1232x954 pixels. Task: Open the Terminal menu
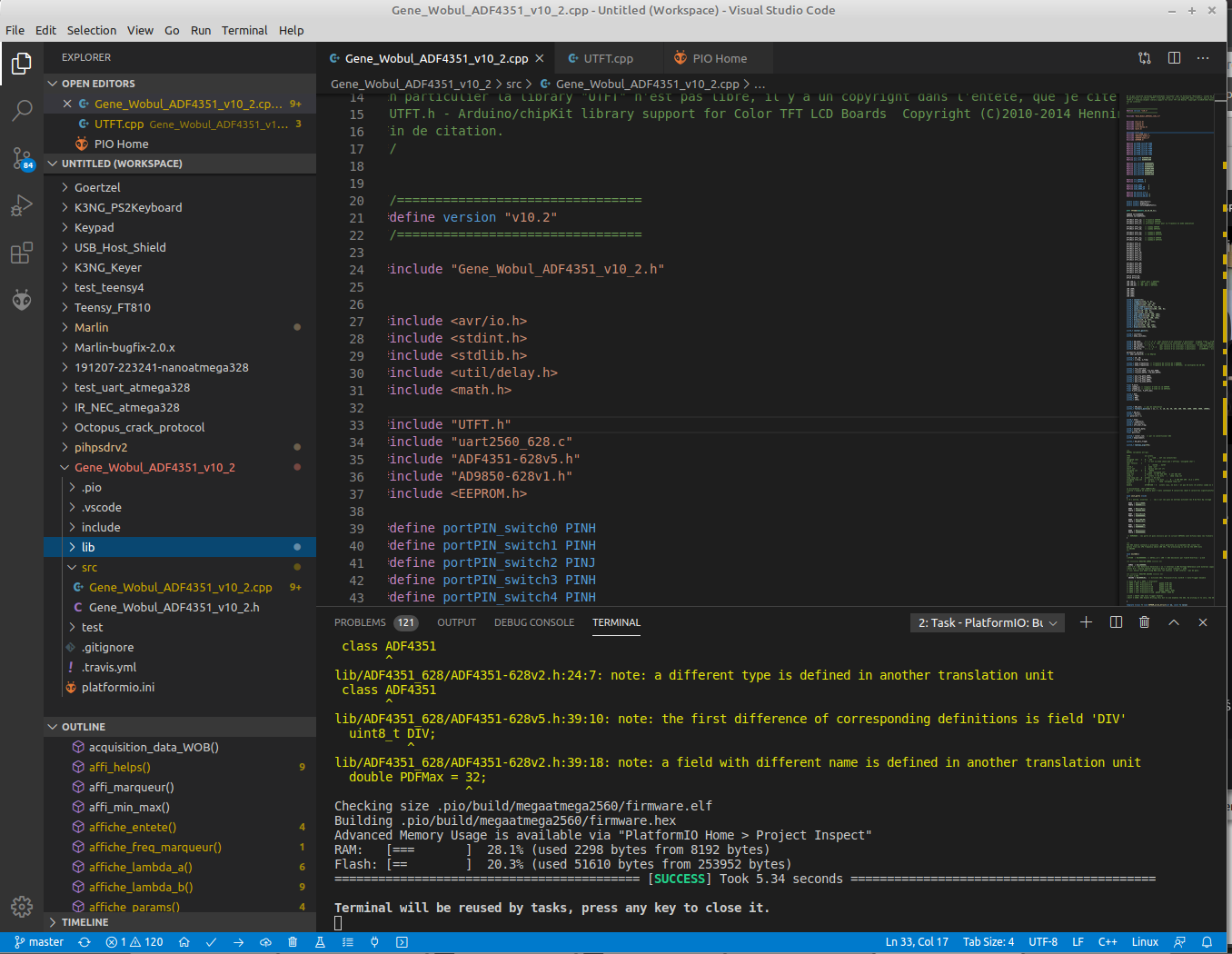coord(244,30)
